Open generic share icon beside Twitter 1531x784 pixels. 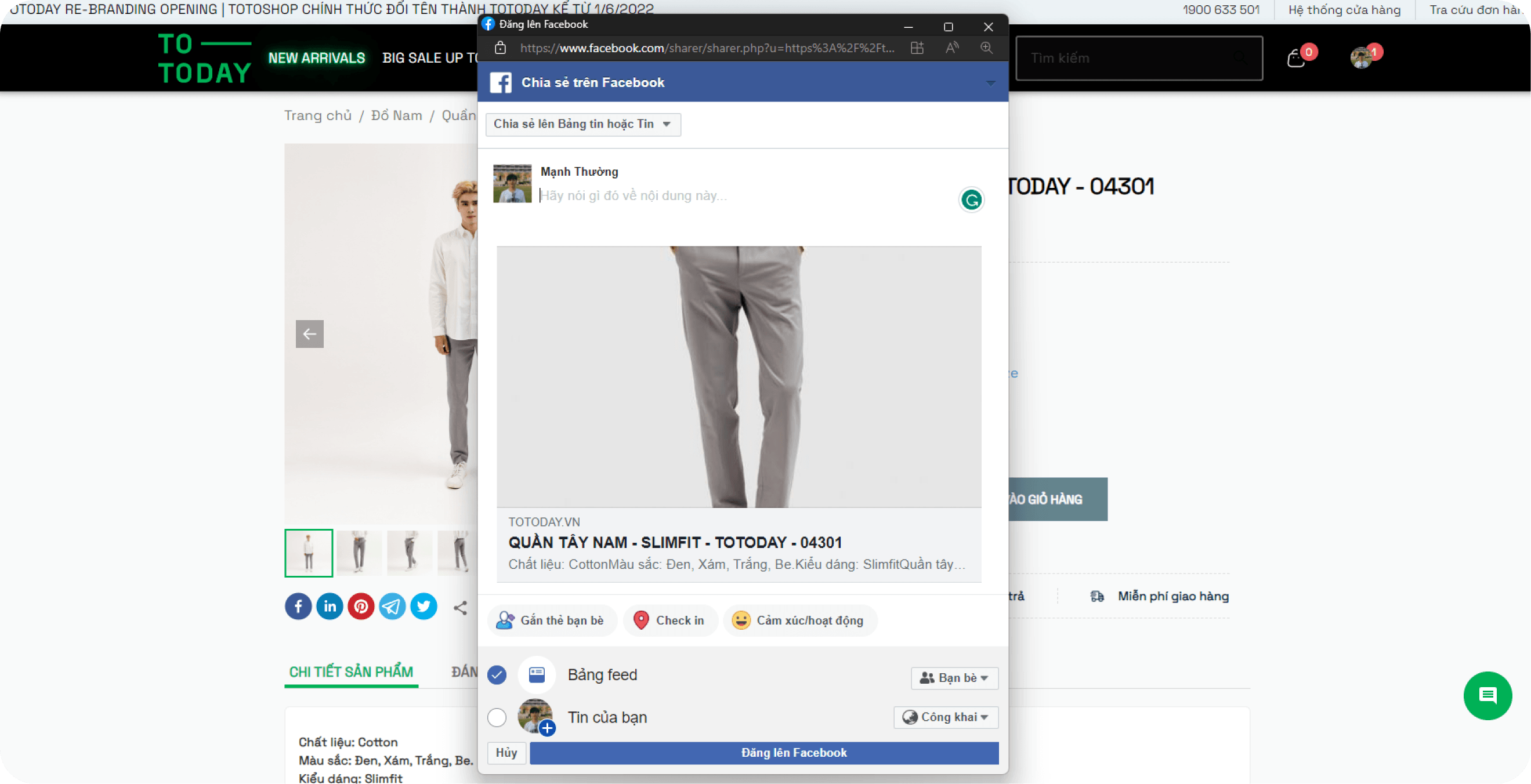coord(461,607)
